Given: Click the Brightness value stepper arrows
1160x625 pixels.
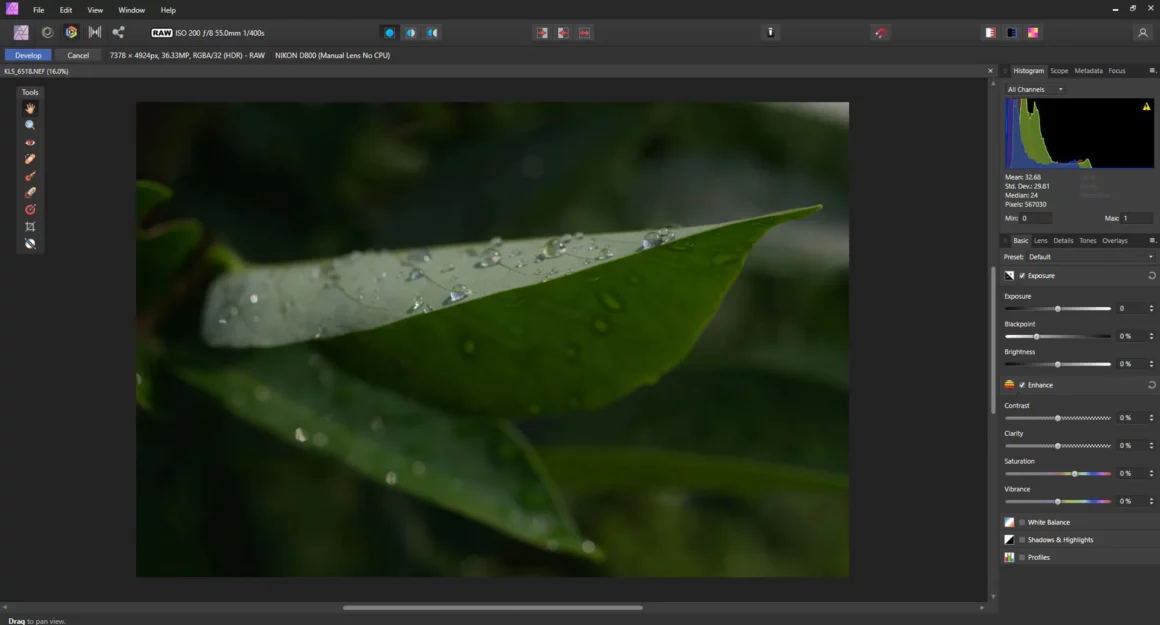Looking at the screenshot, I should (x=1151, y=364).
